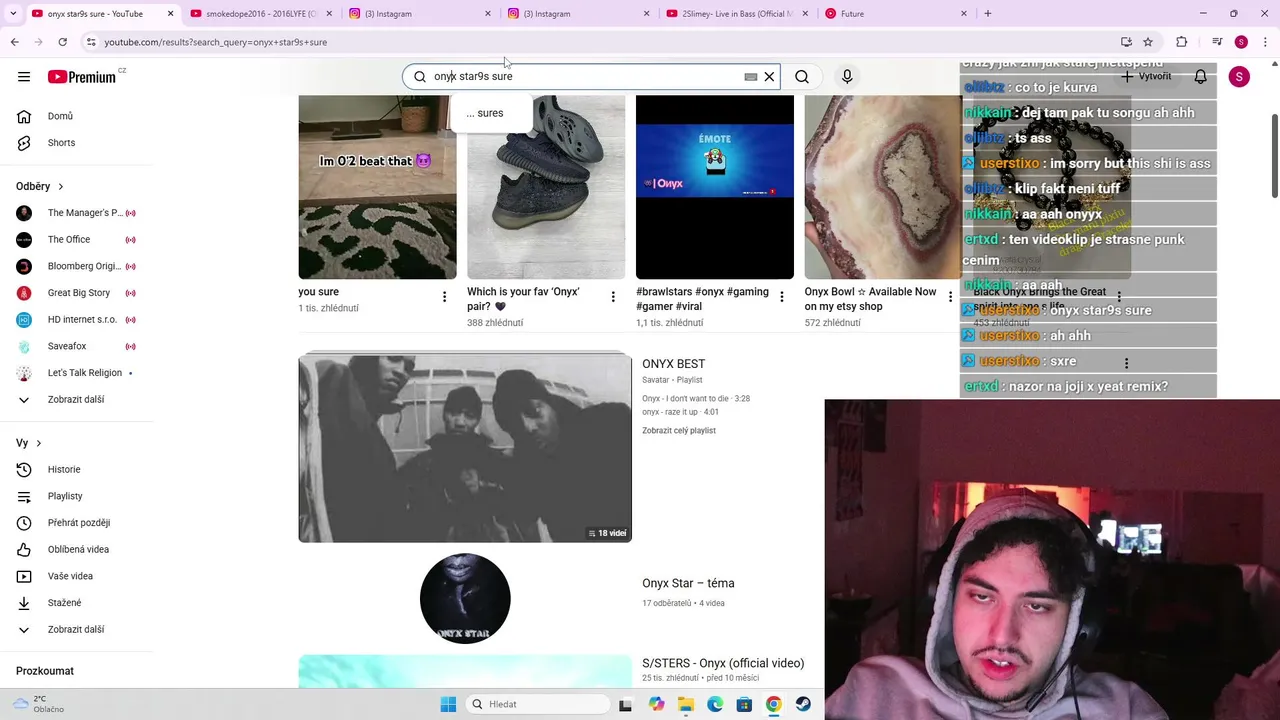
Task: Open the notifications bell
Action: pos(1200,77)
